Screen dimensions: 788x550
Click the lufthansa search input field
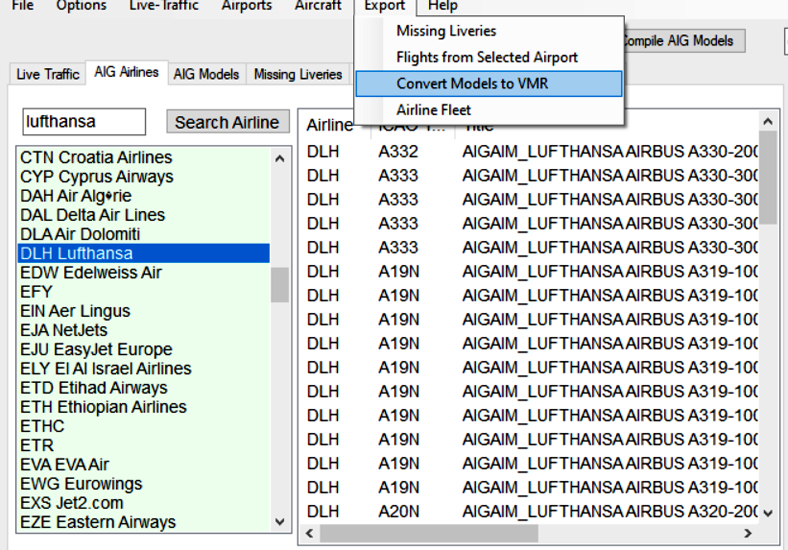84,122
